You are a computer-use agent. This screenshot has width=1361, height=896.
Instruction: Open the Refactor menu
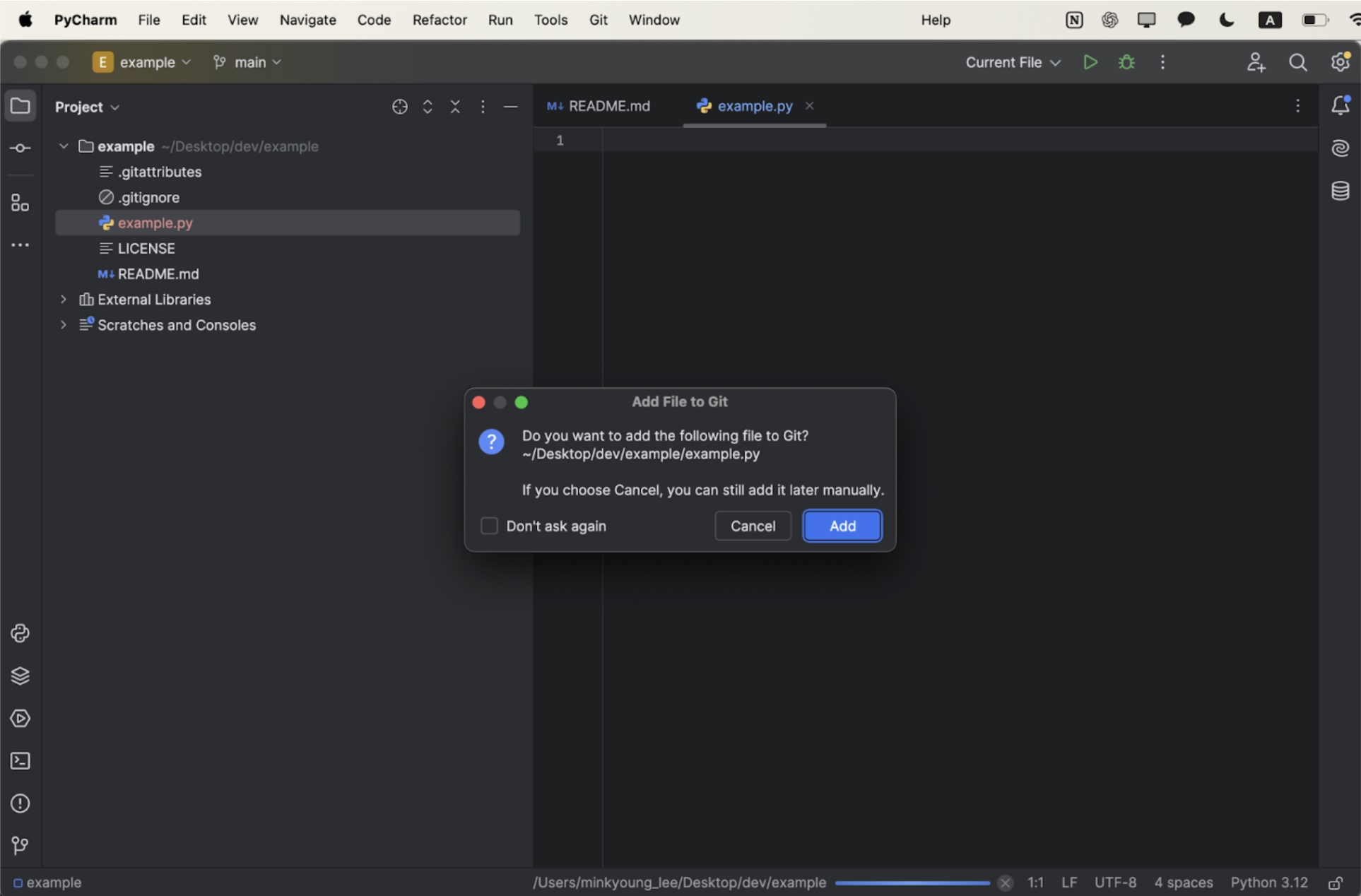click(x=439, y=20)
